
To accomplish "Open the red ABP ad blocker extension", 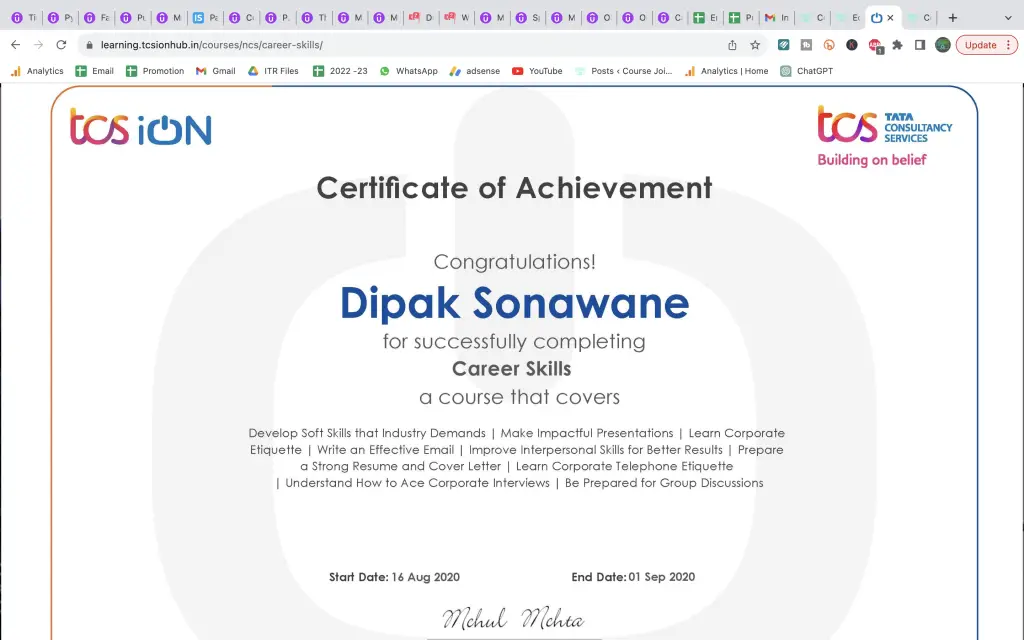I will 875,46.
